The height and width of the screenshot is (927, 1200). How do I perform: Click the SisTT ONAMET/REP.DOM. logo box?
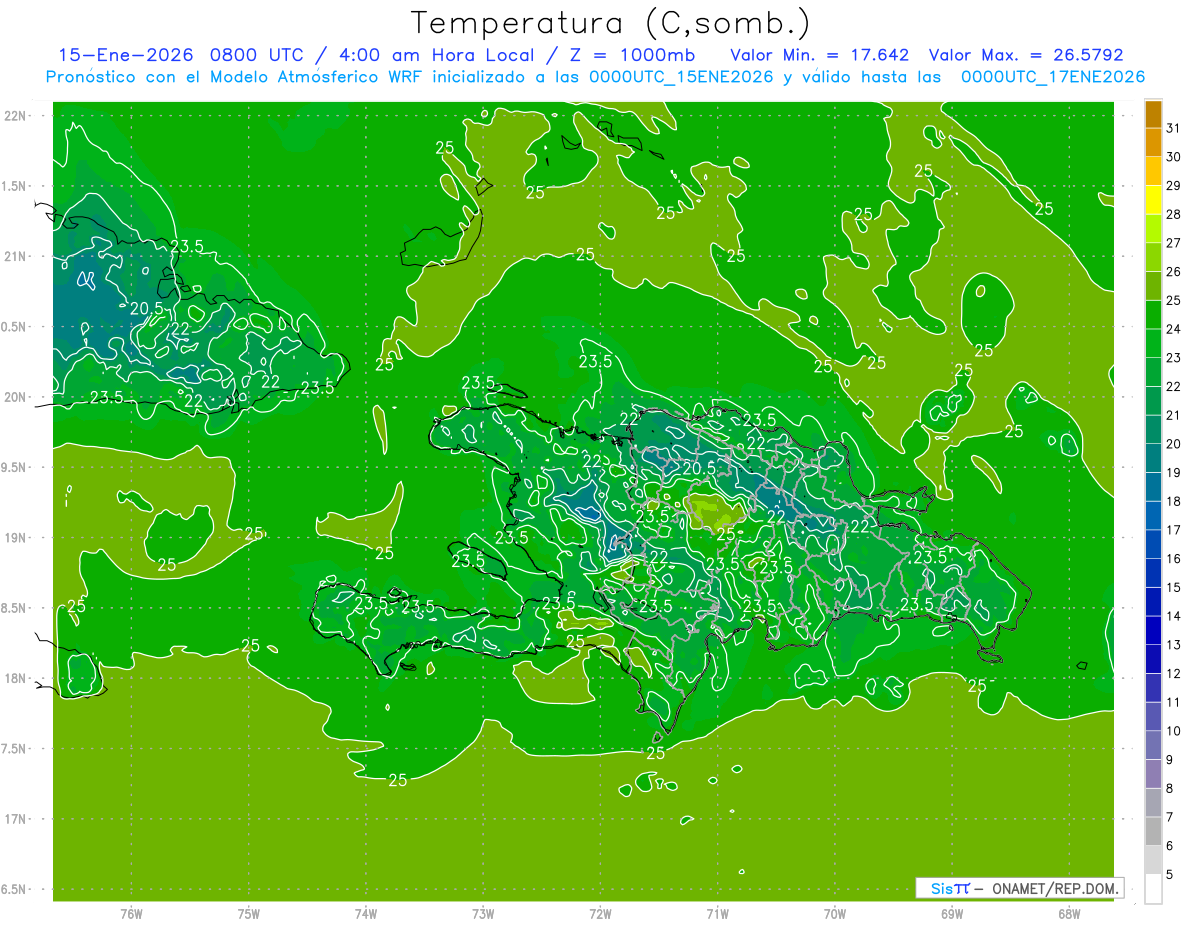click(1019, 888)
